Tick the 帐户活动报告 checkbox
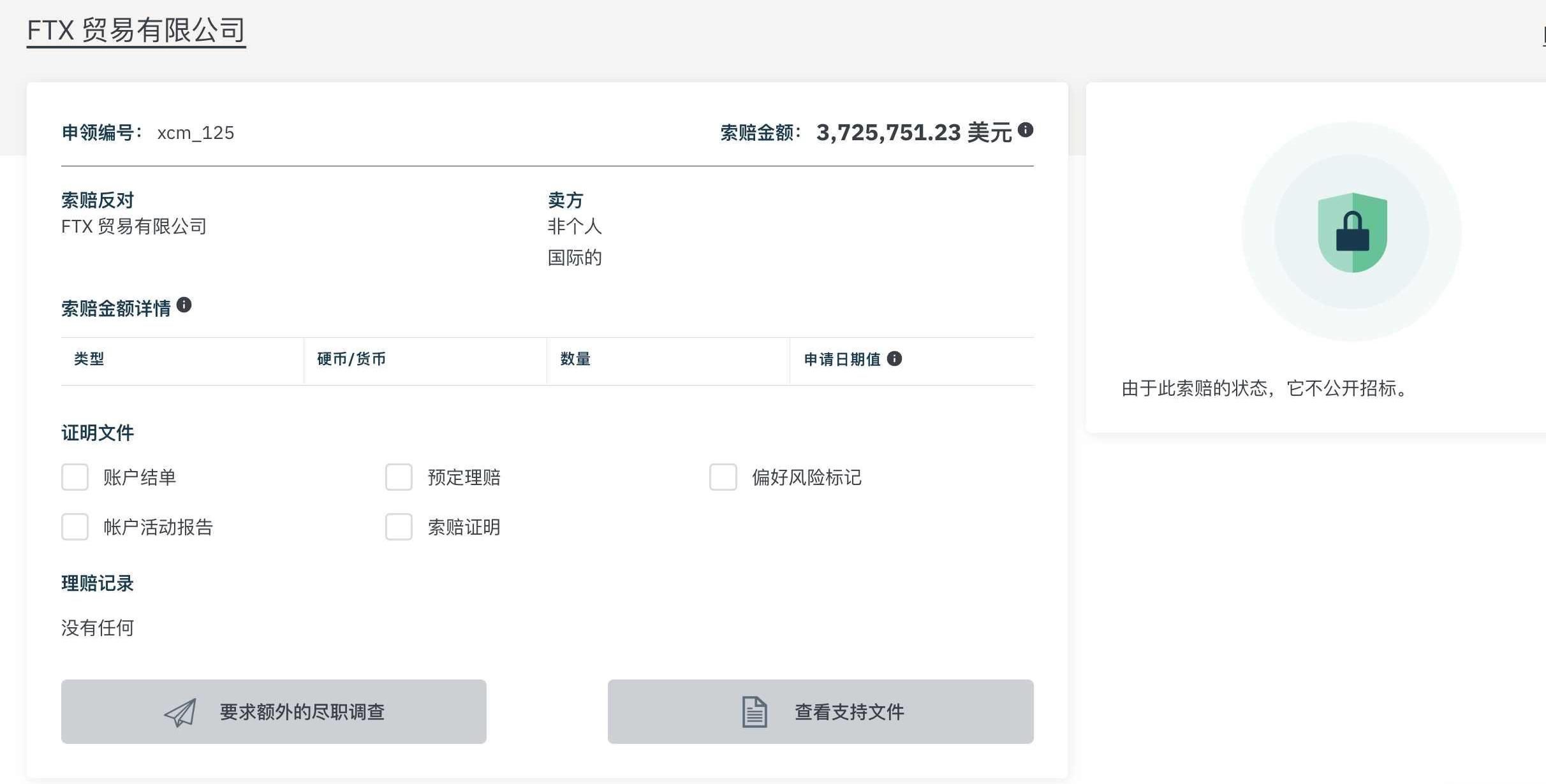Image resolution: width=1546 pixels, height=784 pixels. click(x=75, y=527)
